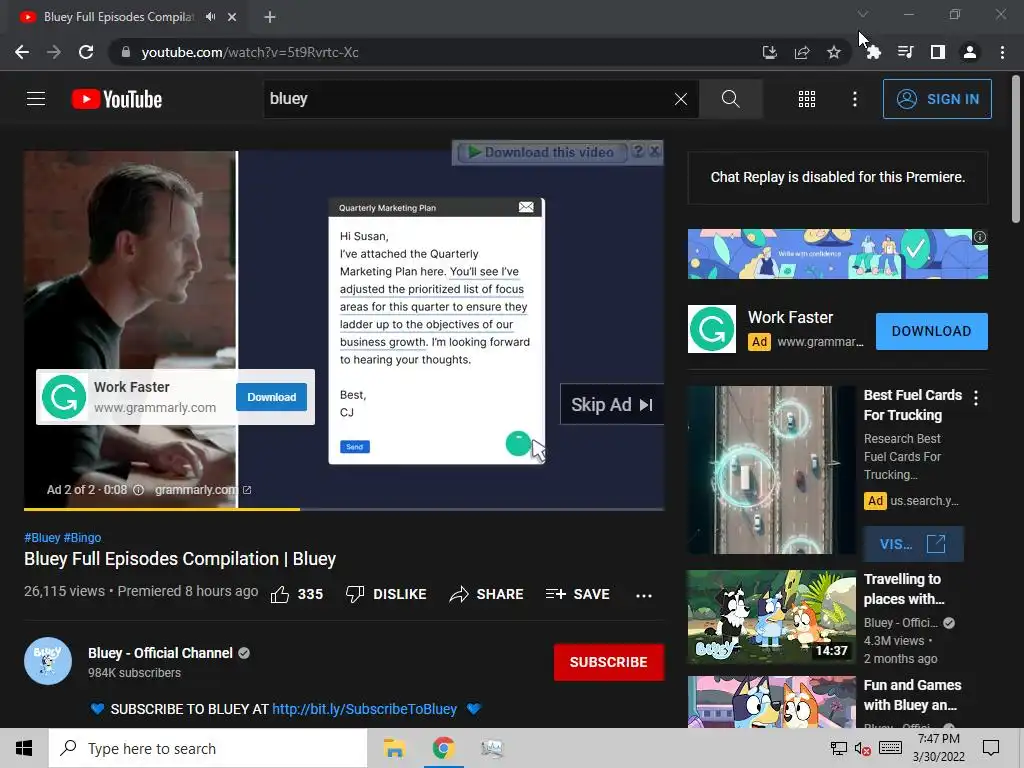The height and width of the screenshot is (768, 1024).
Task: Open options menu for Best Fuel Cards ad
Action: [976, 398]
